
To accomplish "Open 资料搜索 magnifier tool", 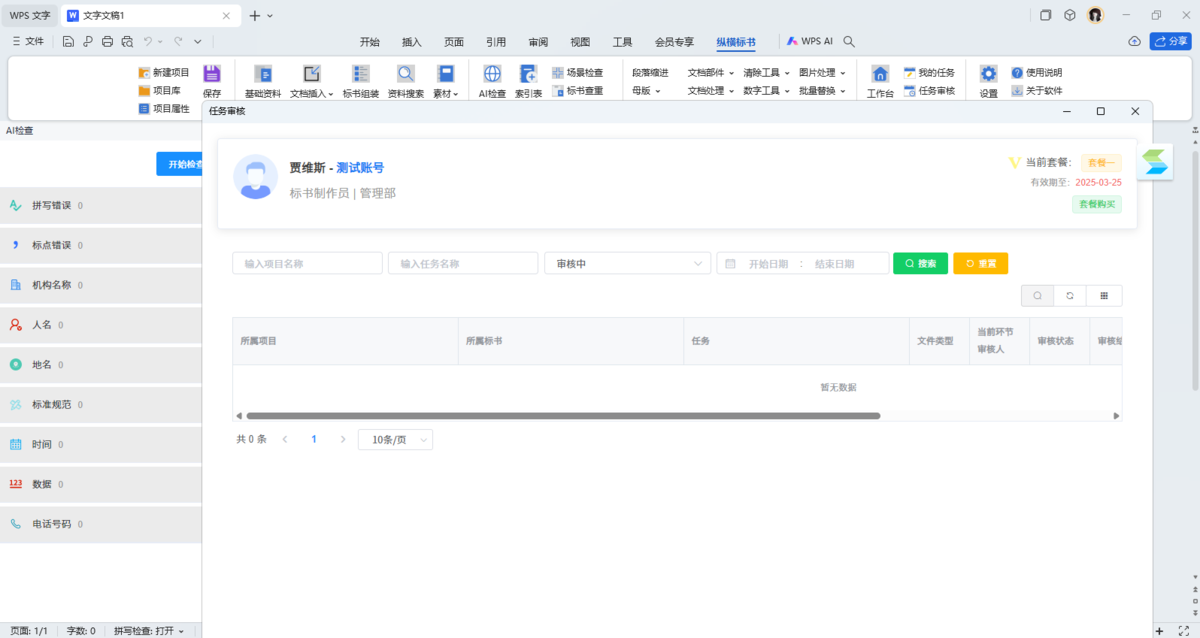I will pos(405,75).
